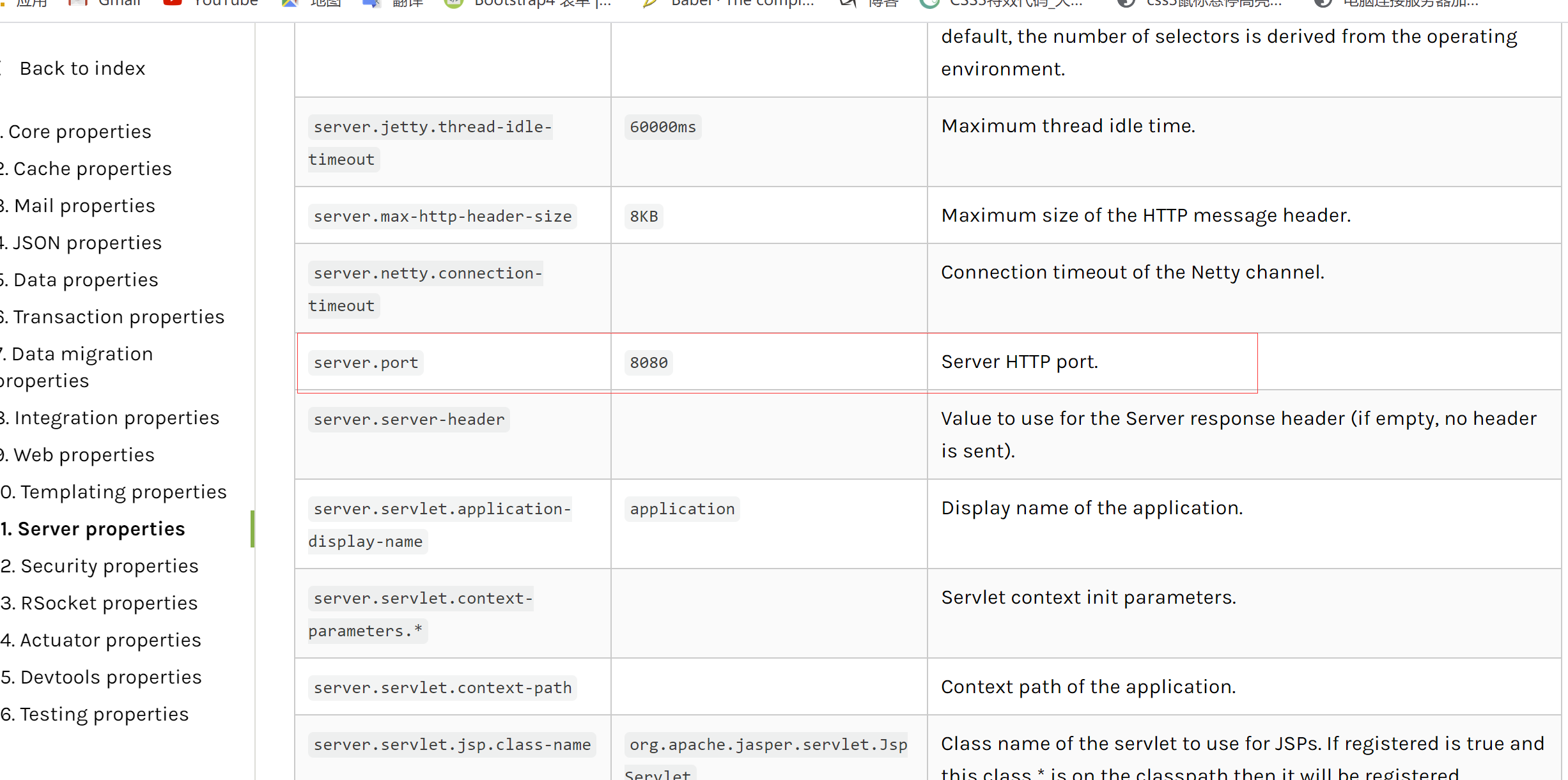
Task: Click the 8080 default value
Action: (x=648, y=362)
